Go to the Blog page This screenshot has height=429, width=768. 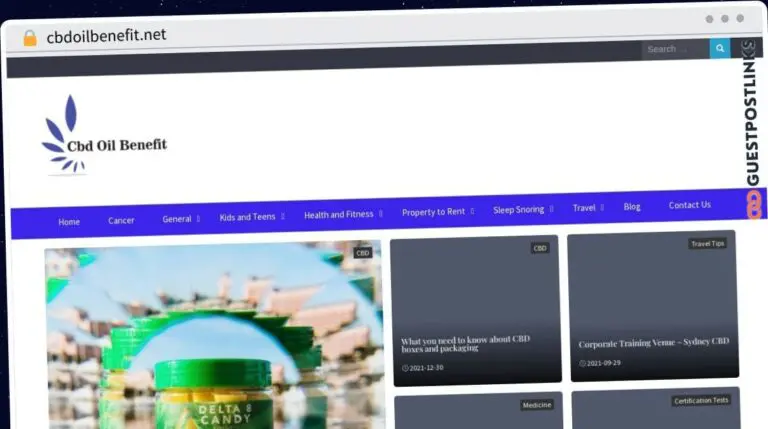pyautogui.click(x=632, y=207)
